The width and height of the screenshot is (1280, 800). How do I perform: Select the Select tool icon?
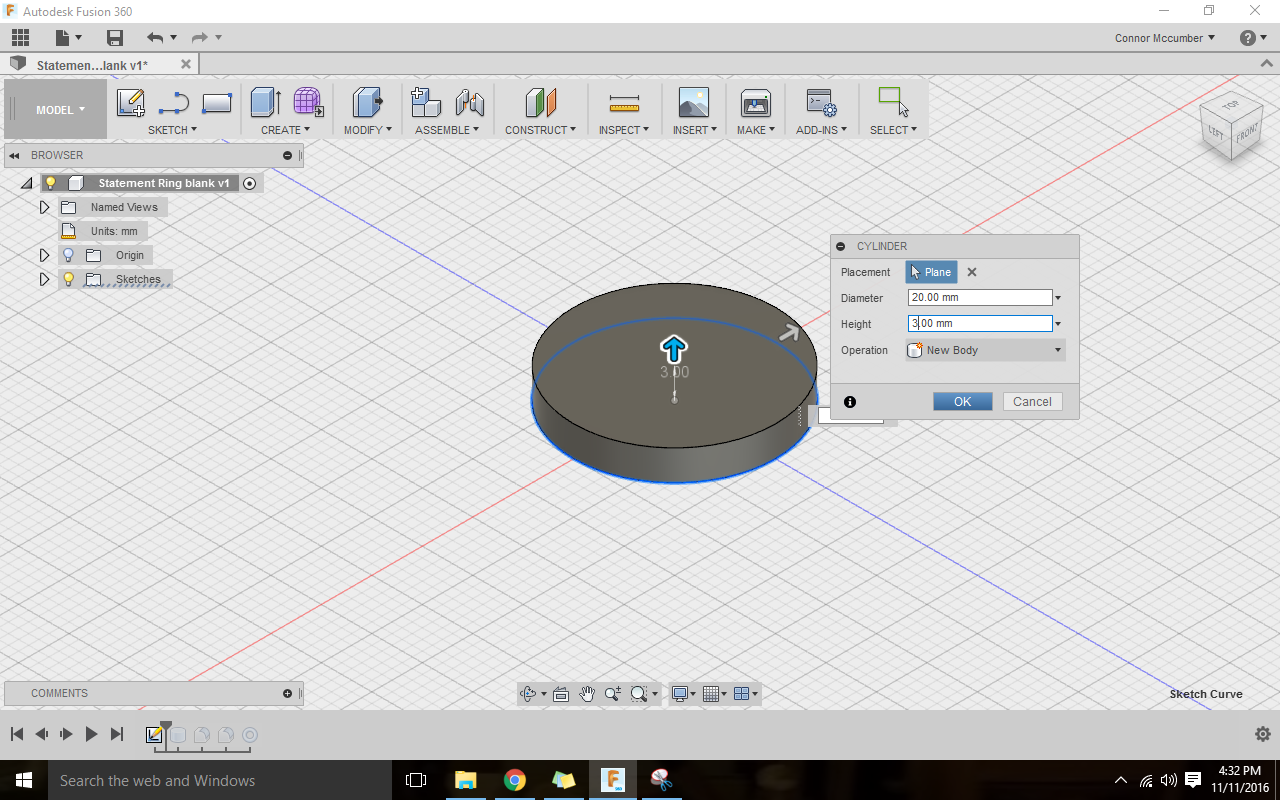tap(893, 102)
